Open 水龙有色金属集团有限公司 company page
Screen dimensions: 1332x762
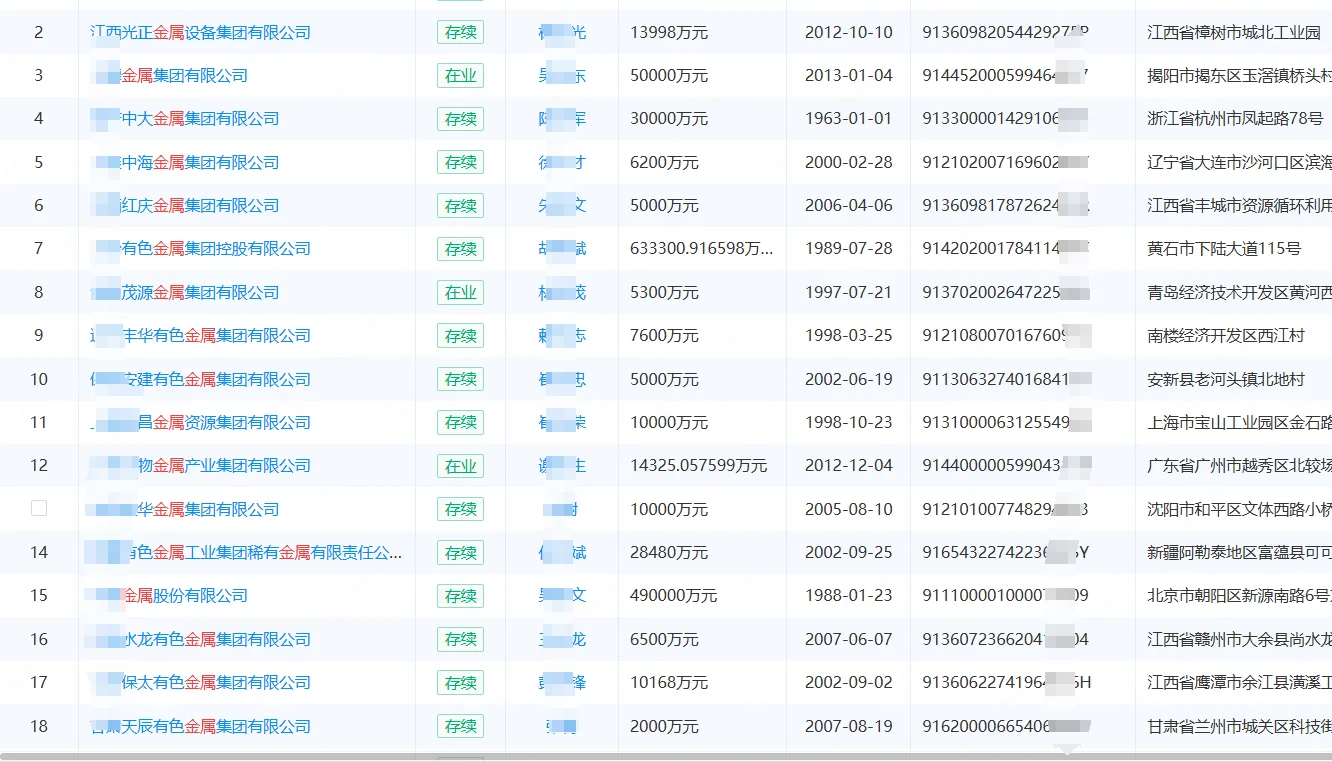point(216,639)
